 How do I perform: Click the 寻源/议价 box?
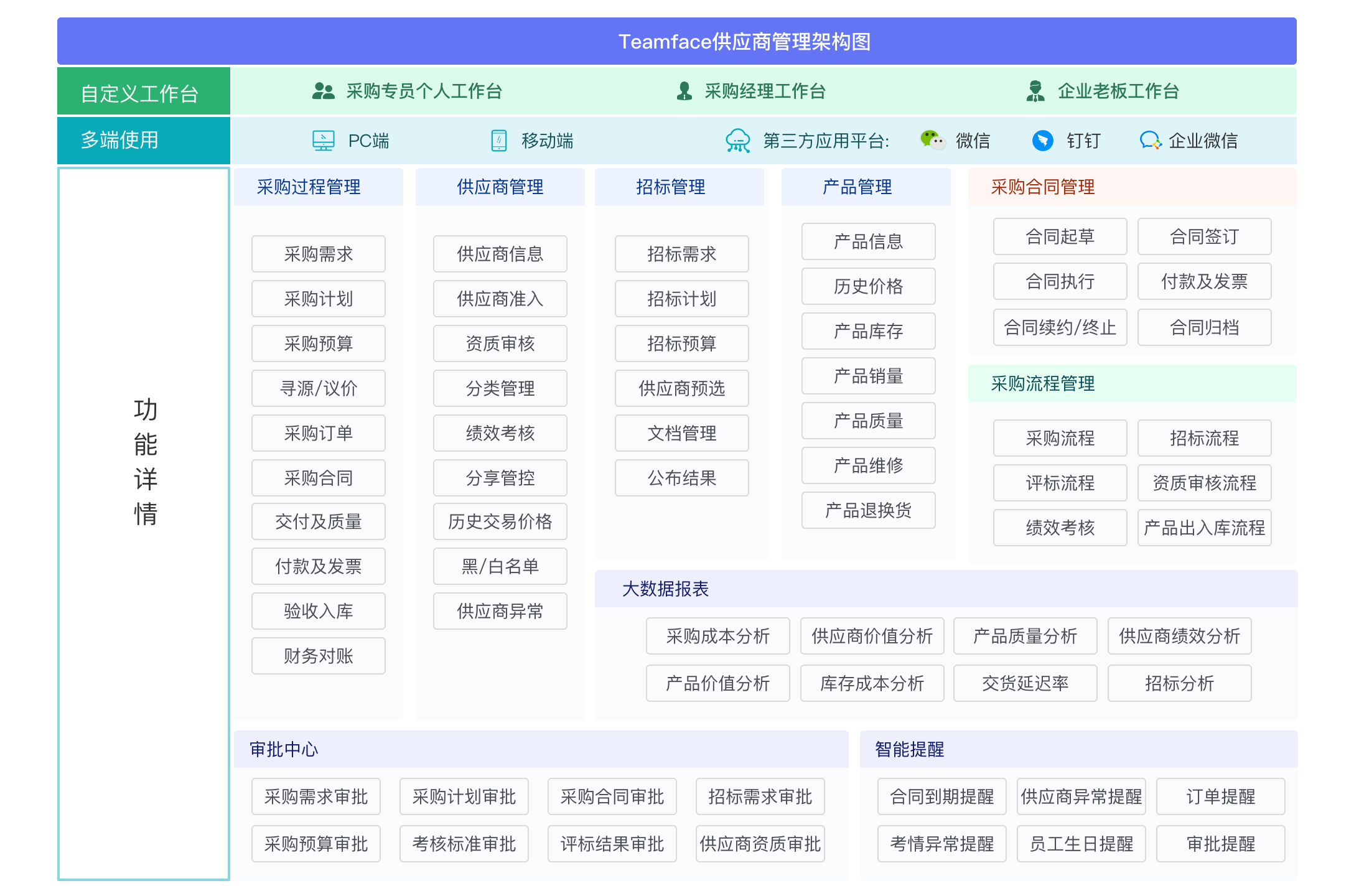pyautogui.click(x=319, y=388)
